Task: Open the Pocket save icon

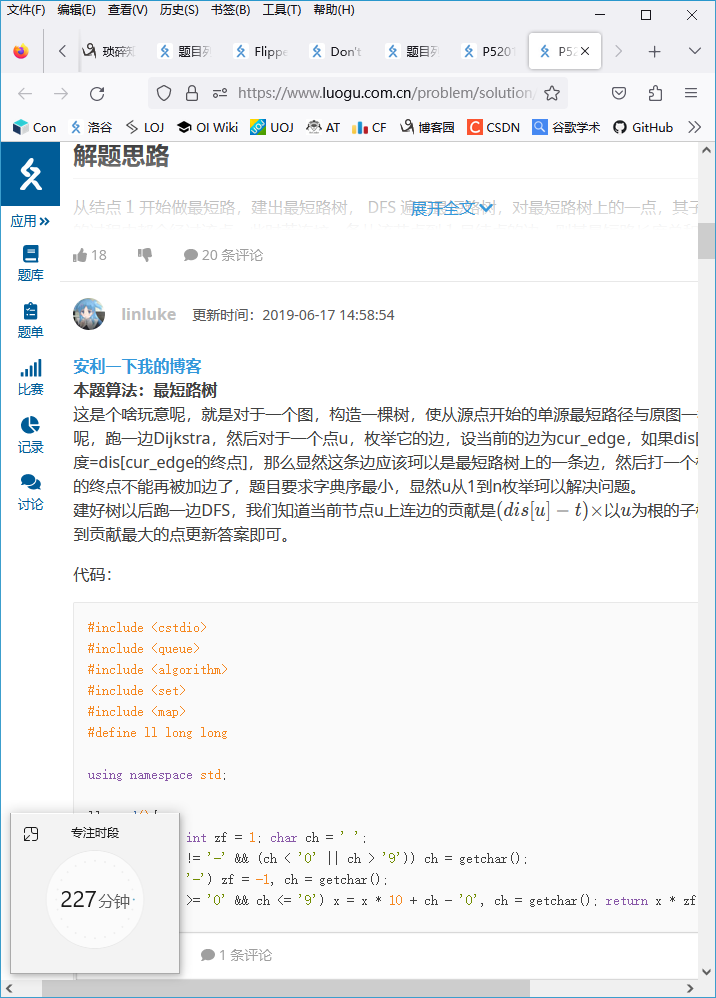Action: tap(619, 94)
